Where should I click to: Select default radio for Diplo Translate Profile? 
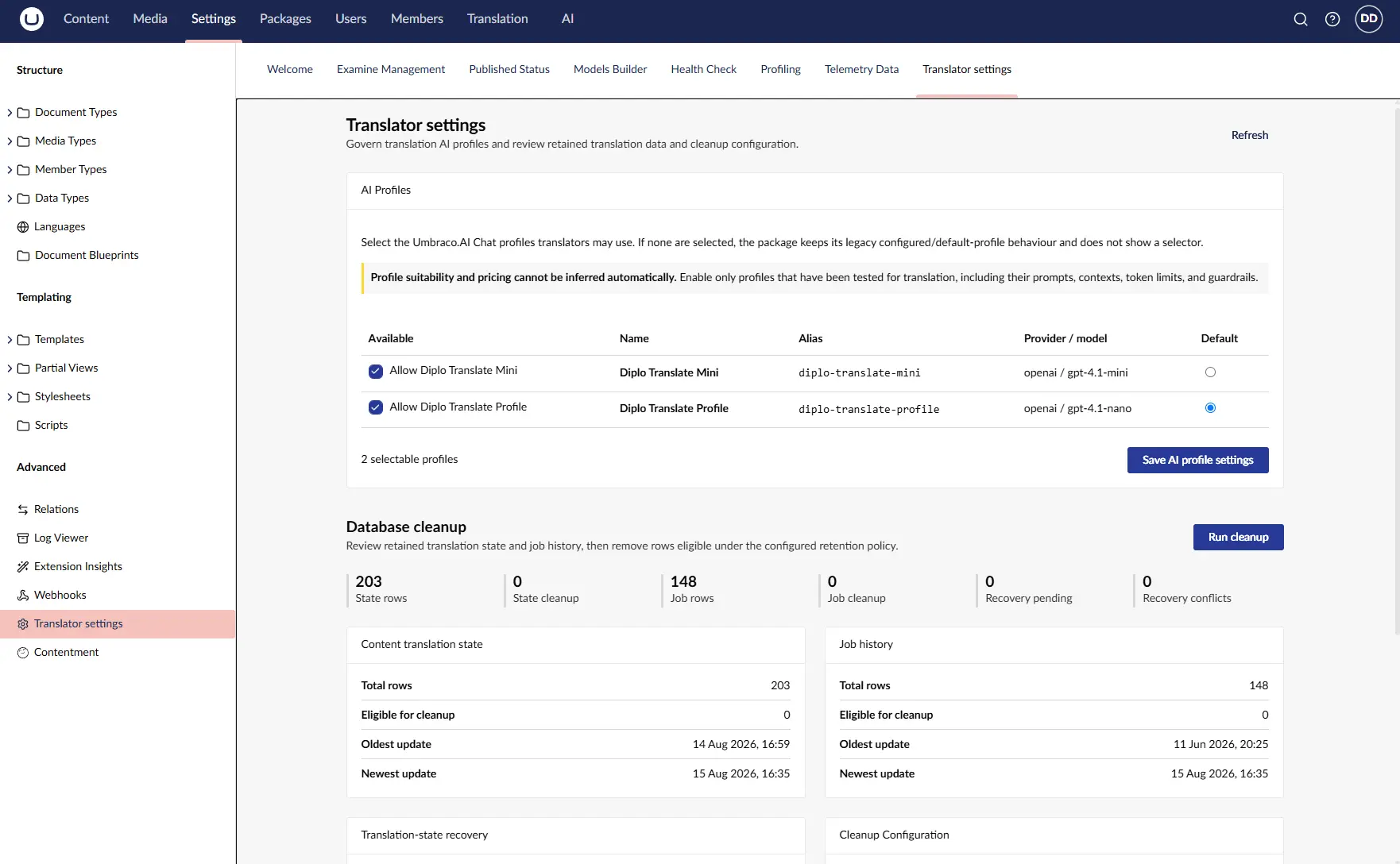click(x=1210, y=407)
